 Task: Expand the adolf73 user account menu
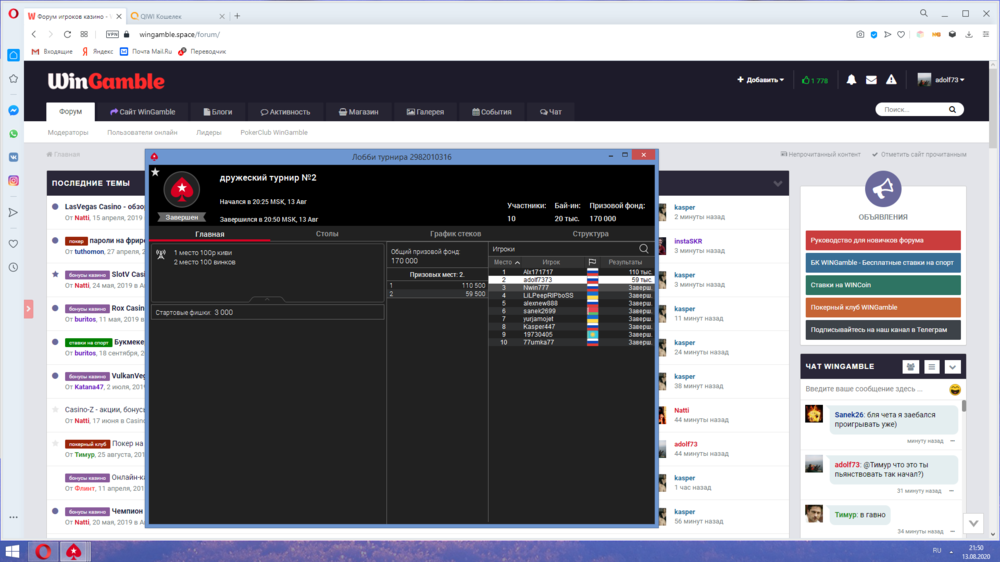[x=941, y=80]
